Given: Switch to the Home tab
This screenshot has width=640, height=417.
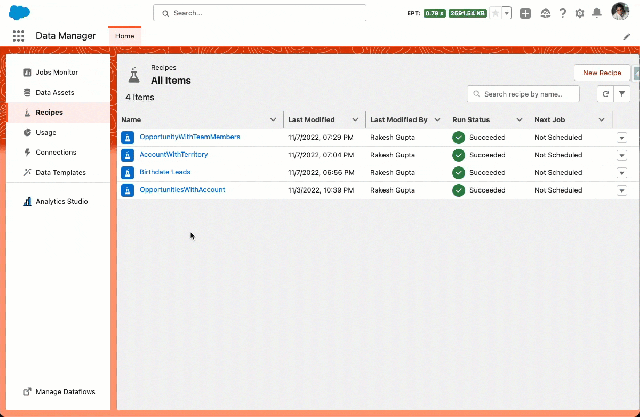Looking at the screenshot, I should [124, 36].
